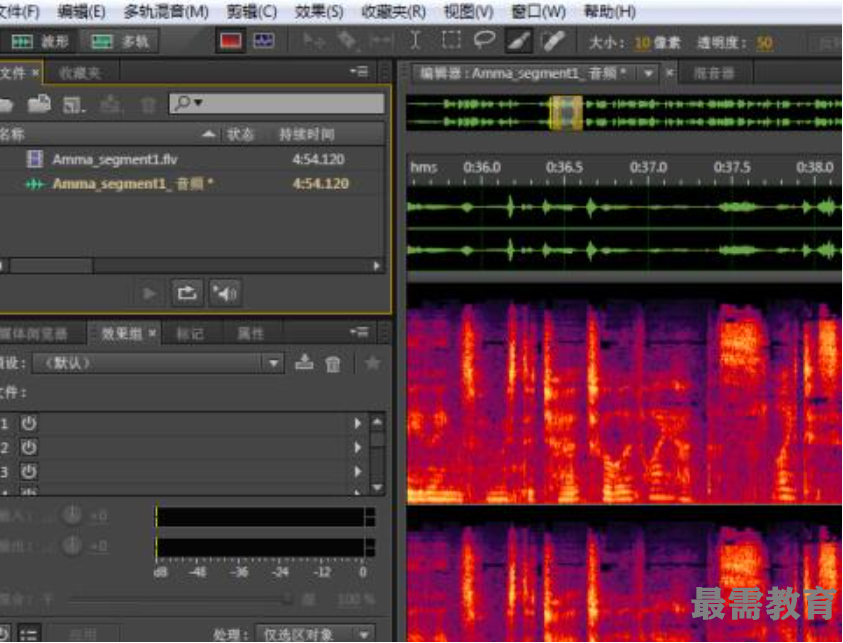Select the Lasso Selection tool
This screenshot has width=843, height=643.
pyautogui.click(x=484, y=41)
